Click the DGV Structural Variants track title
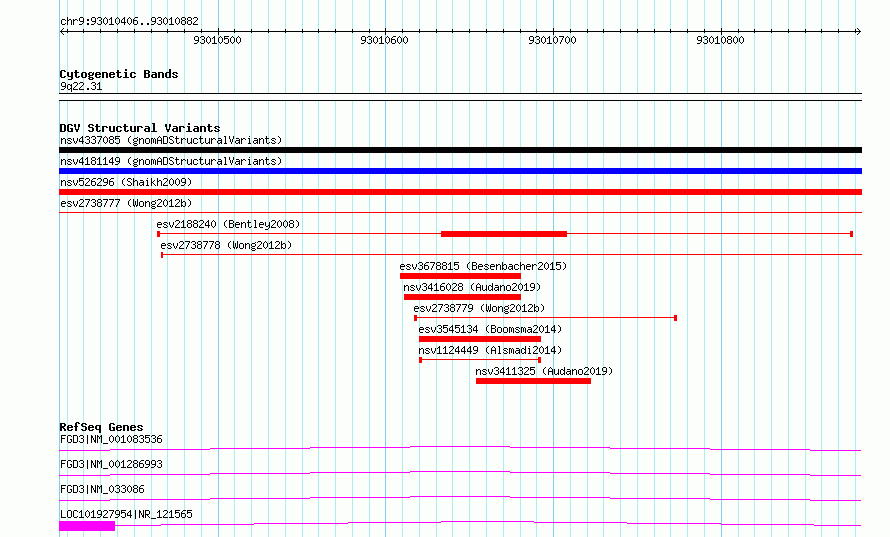The height and width of the screenshot is (537, 890). pos(140,128)
